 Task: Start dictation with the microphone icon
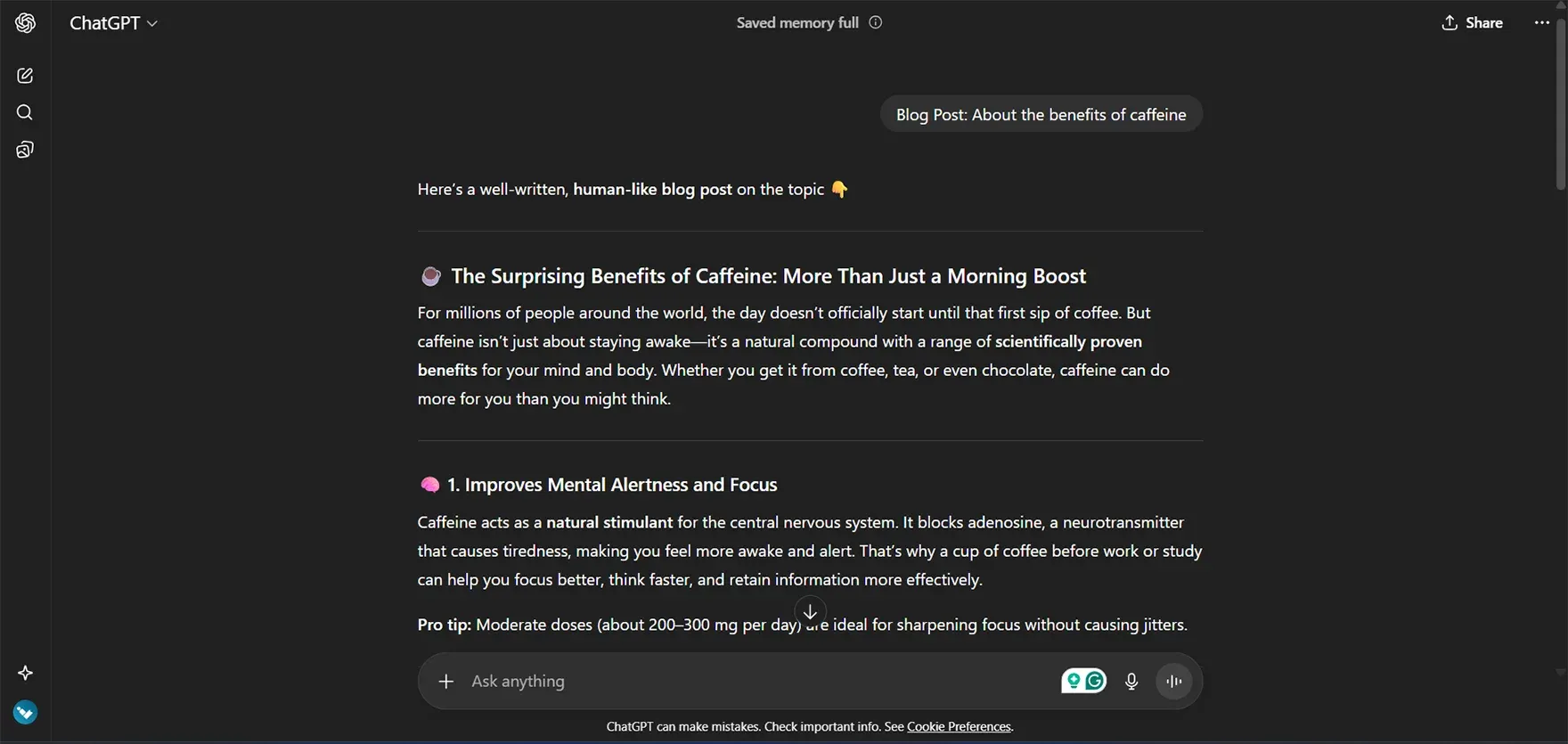pos(1131,681)
